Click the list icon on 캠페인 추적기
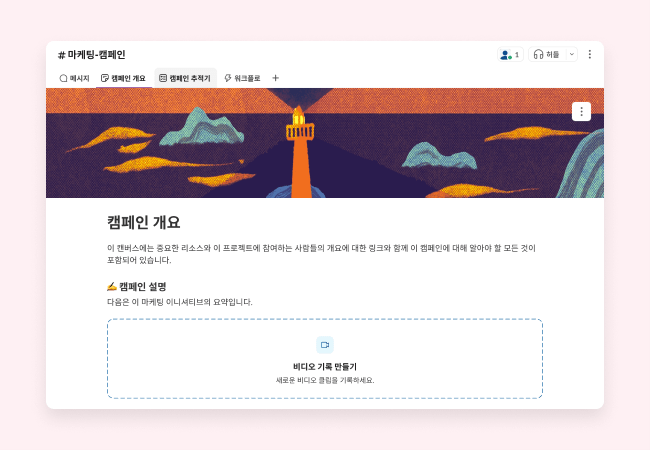 [x=163, y=78]
